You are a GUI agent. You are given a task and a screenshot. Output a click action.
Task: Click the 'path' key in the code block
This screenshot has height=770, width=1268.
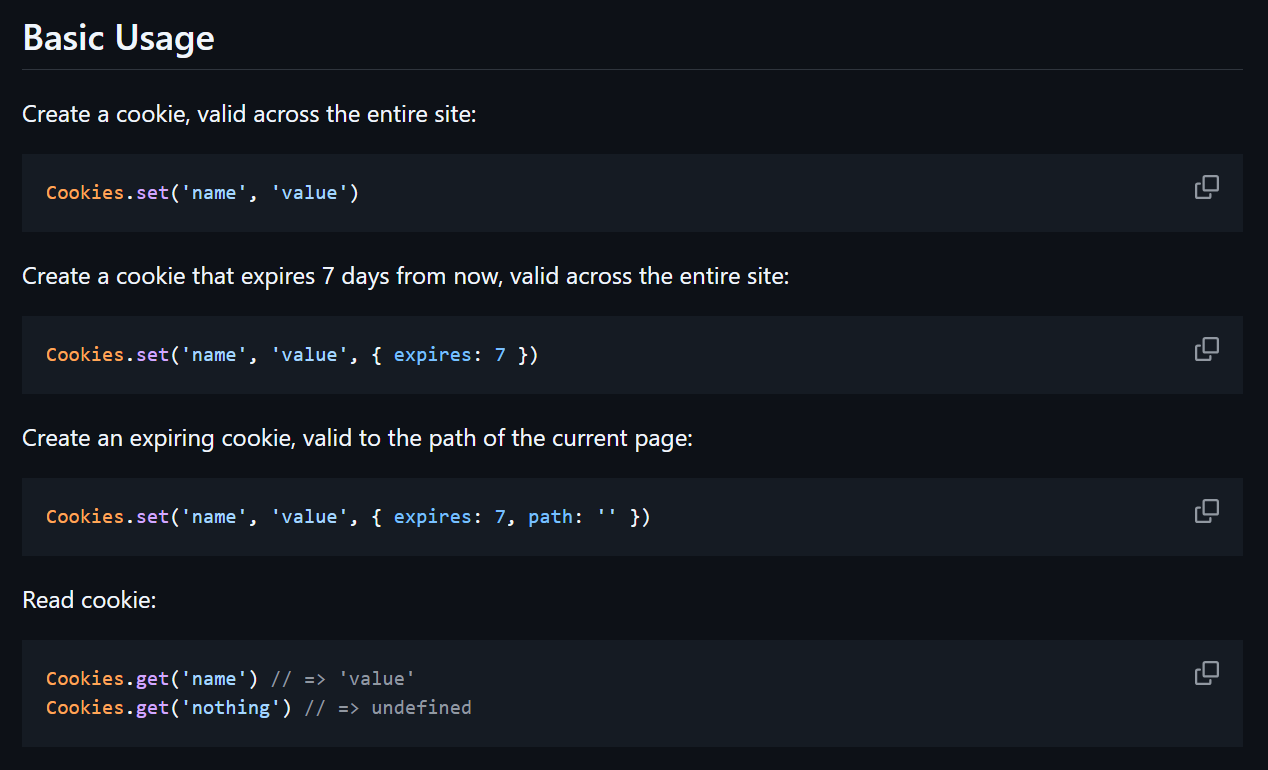coord(550,517)
